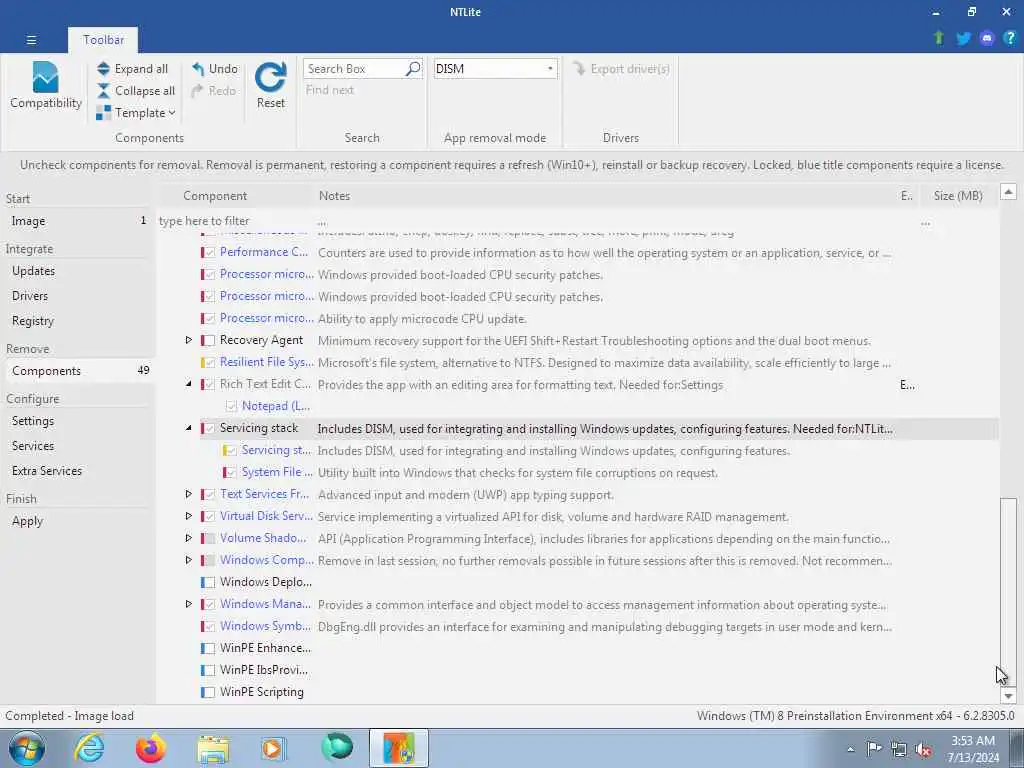Expand the Windows Component node

click(189, 560)
